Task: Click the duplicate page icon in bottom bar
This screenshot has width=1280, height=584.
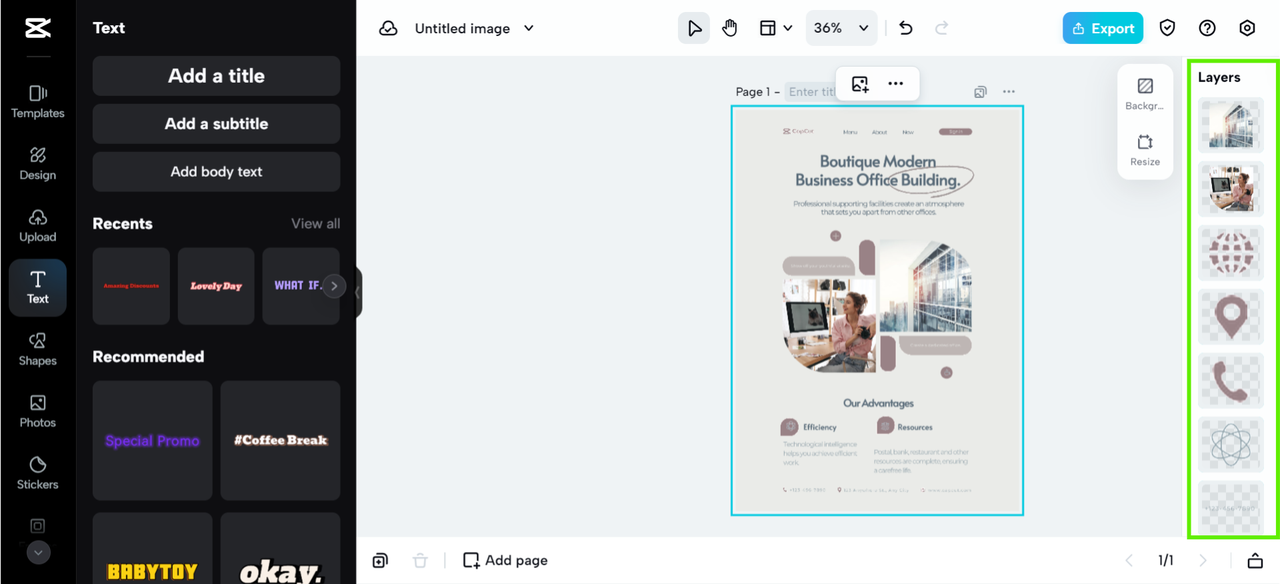Action: (x=380, y=560)
